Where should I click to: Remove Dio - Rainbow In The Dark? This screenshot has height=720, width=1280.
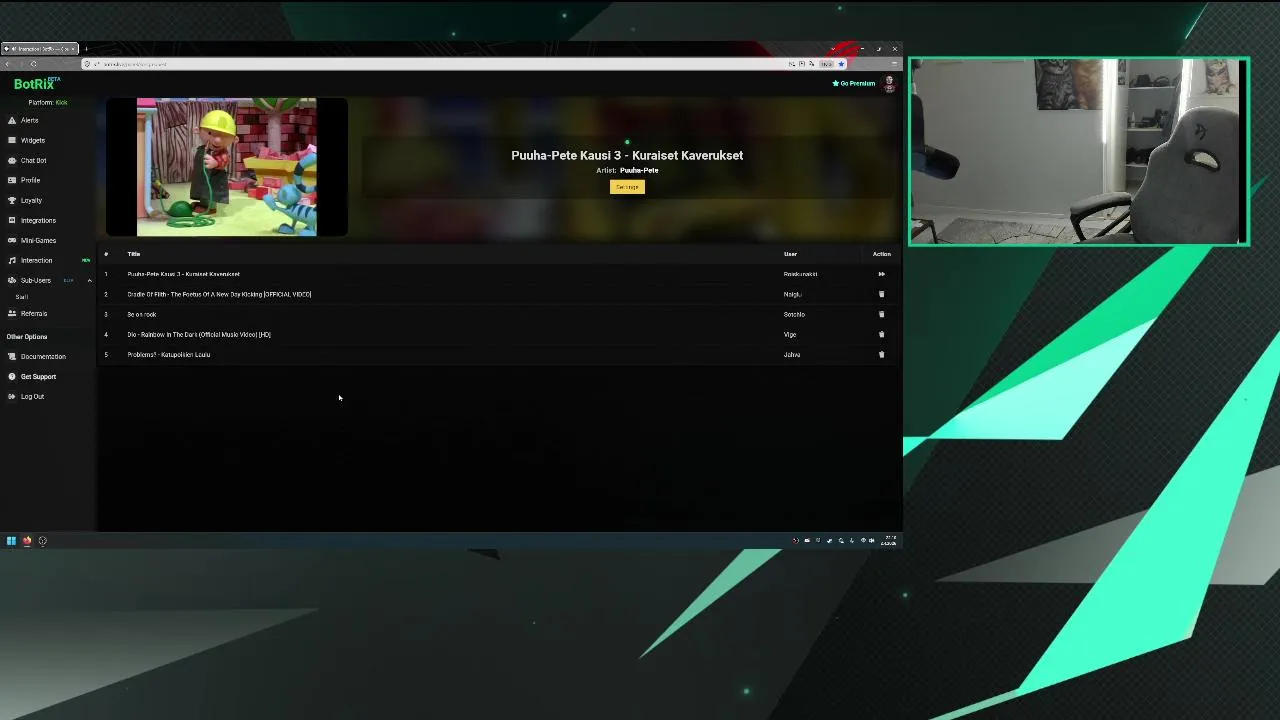point(881,334)
